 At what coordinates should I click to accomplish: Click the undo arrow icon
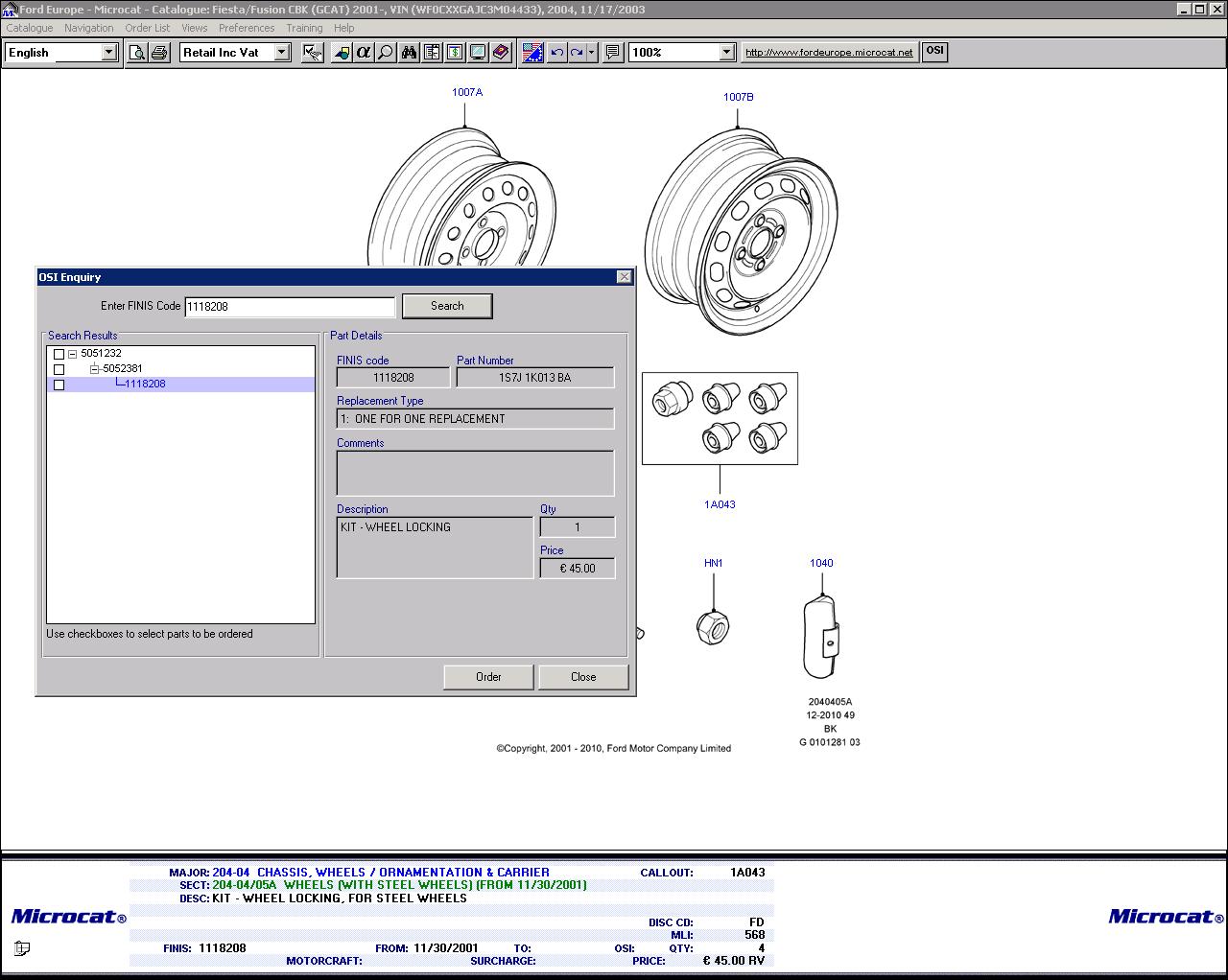coord(556,53)
